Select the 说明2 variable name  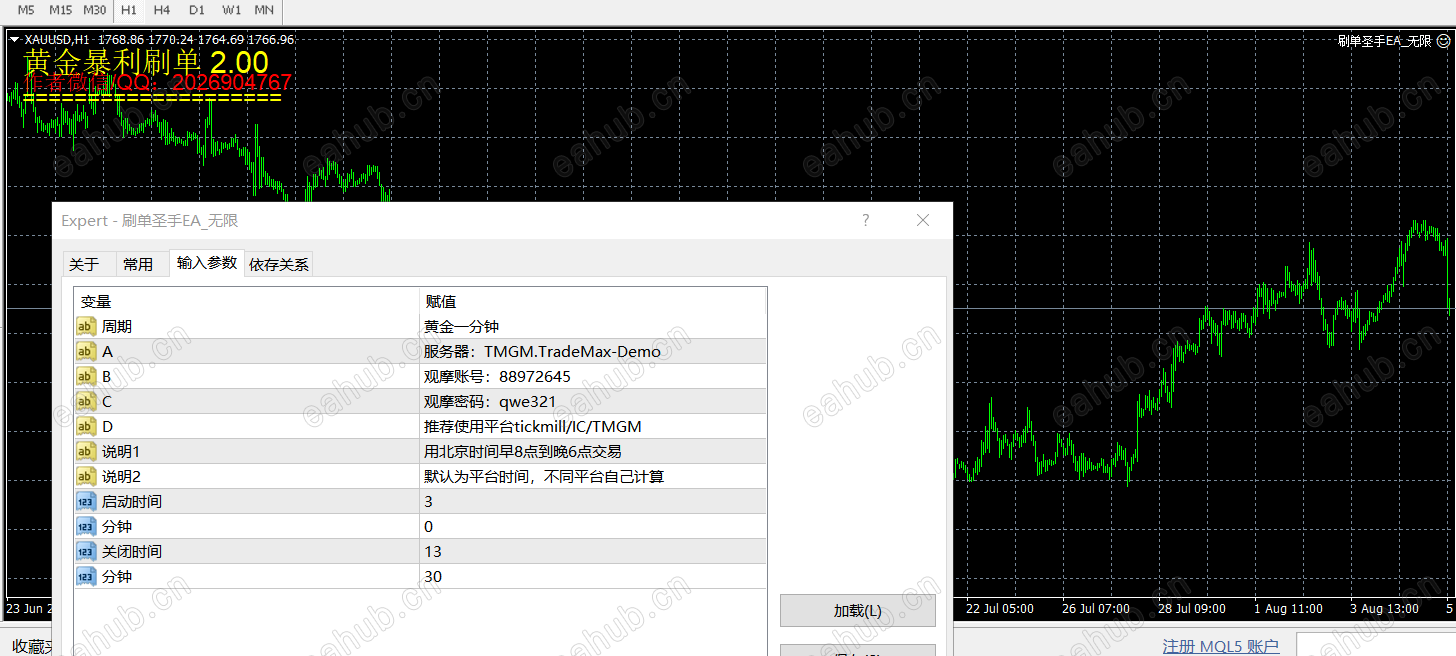(121, 476)
